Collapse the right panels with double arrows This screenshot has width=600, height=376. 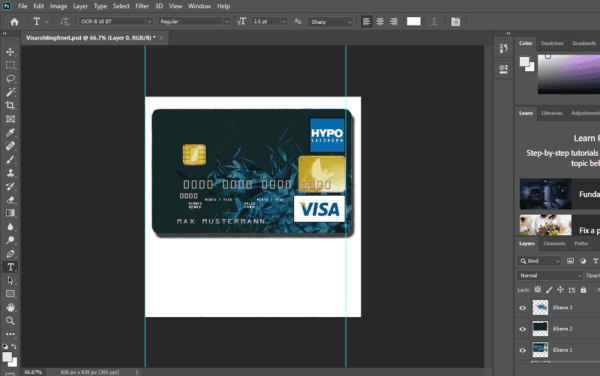click(x=508, y=33)
